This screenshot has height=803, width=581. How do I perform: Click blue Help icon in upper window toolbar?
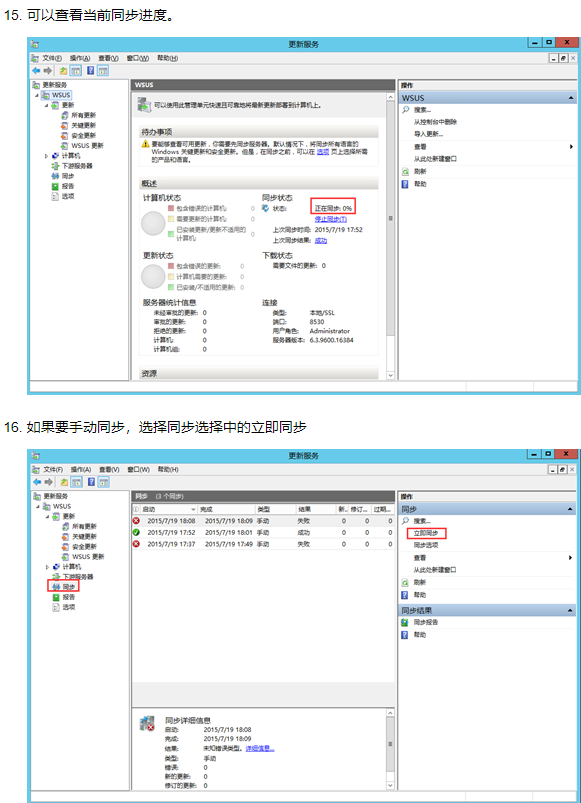pyautogui.click(x=91, y=71)
